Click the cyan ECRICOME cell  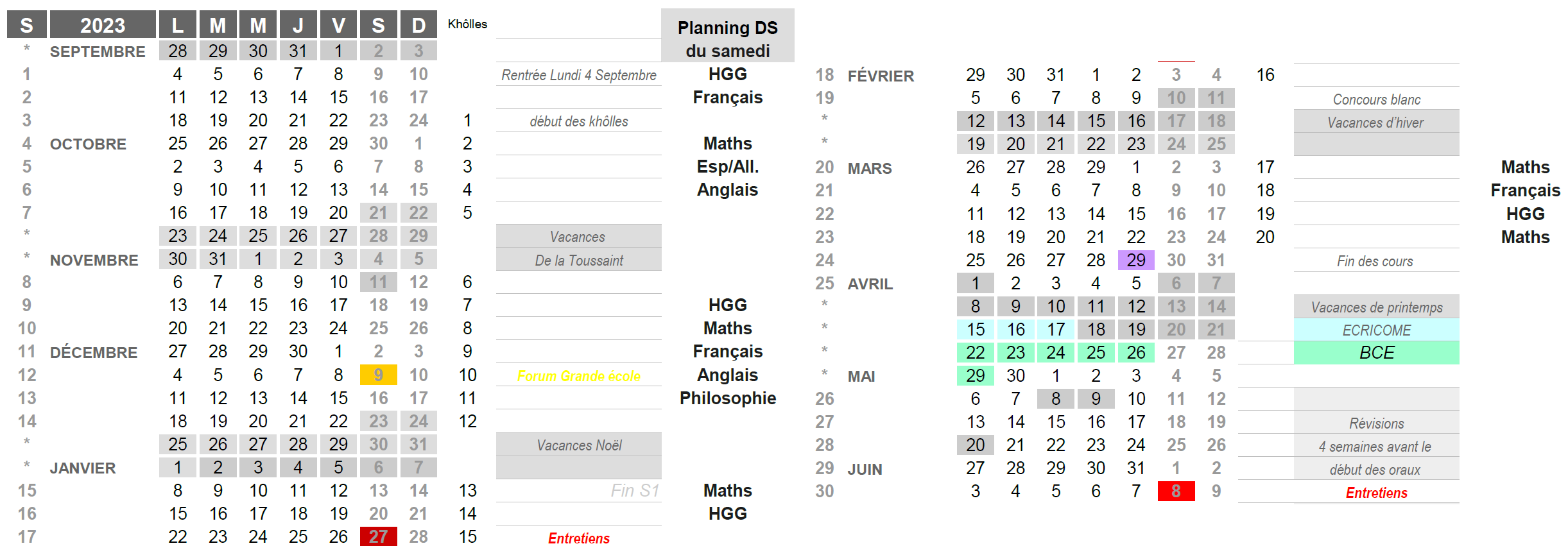pos(1376,330)
